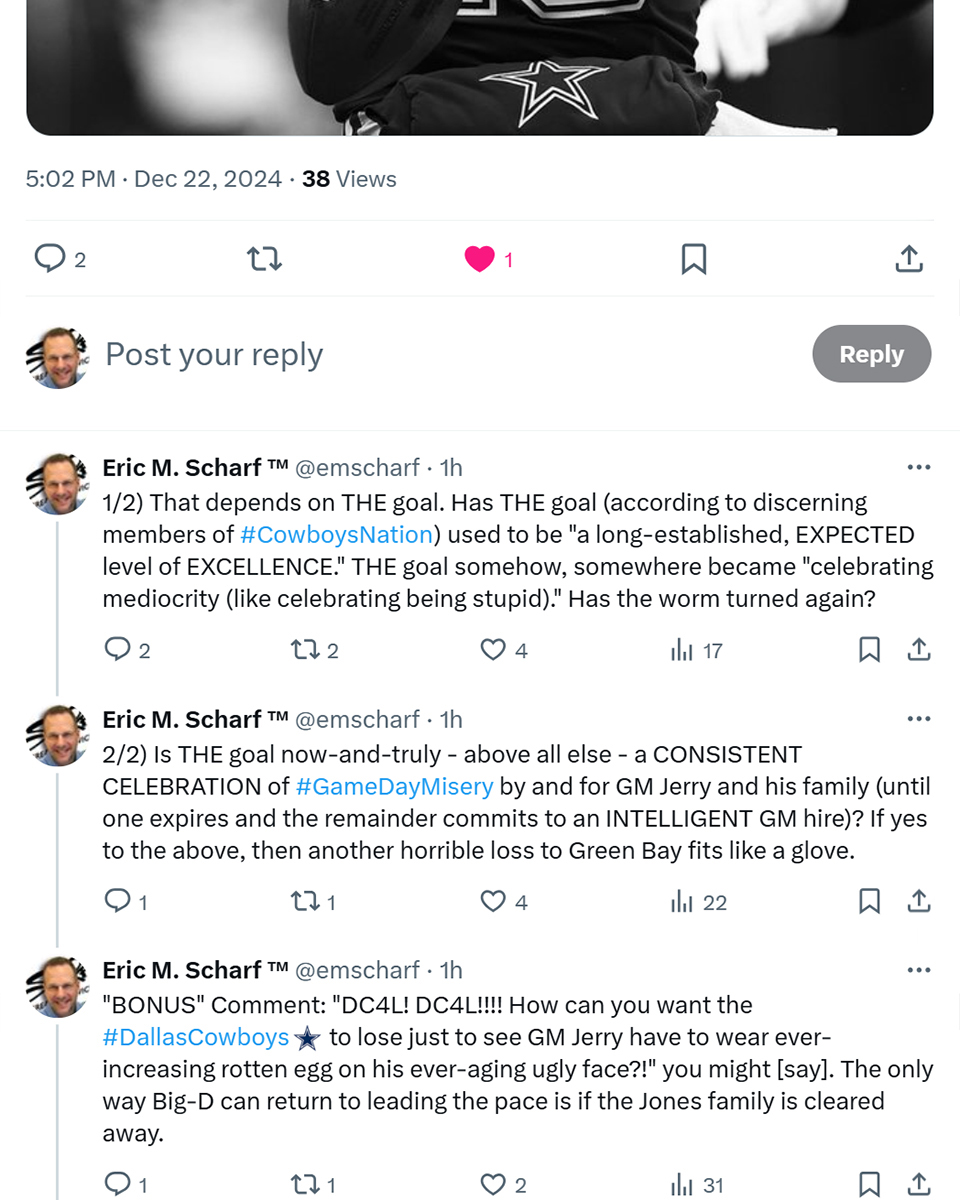Follow the #DallasCowboys hashtag link
The width and height of the screenshot is (960, 1200).
196,1037
